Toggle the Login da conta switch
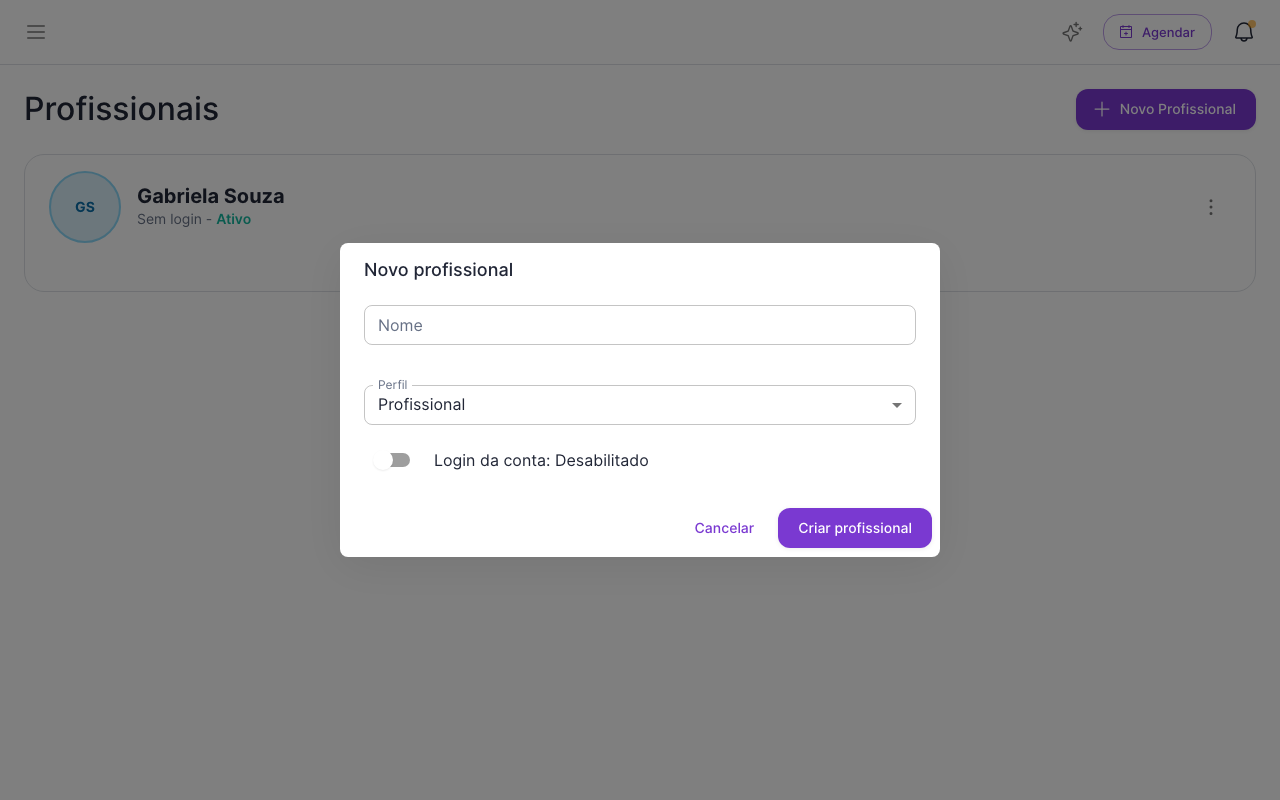The height and width of the screenshot is (800, 1280). click(x=392, y=460)
